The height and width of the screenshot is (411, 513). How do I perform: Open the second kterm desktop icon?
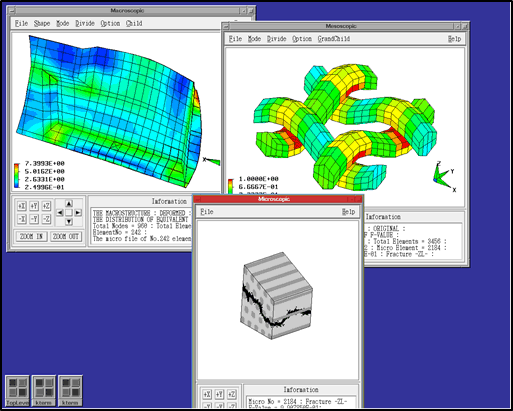click(70, 391)
